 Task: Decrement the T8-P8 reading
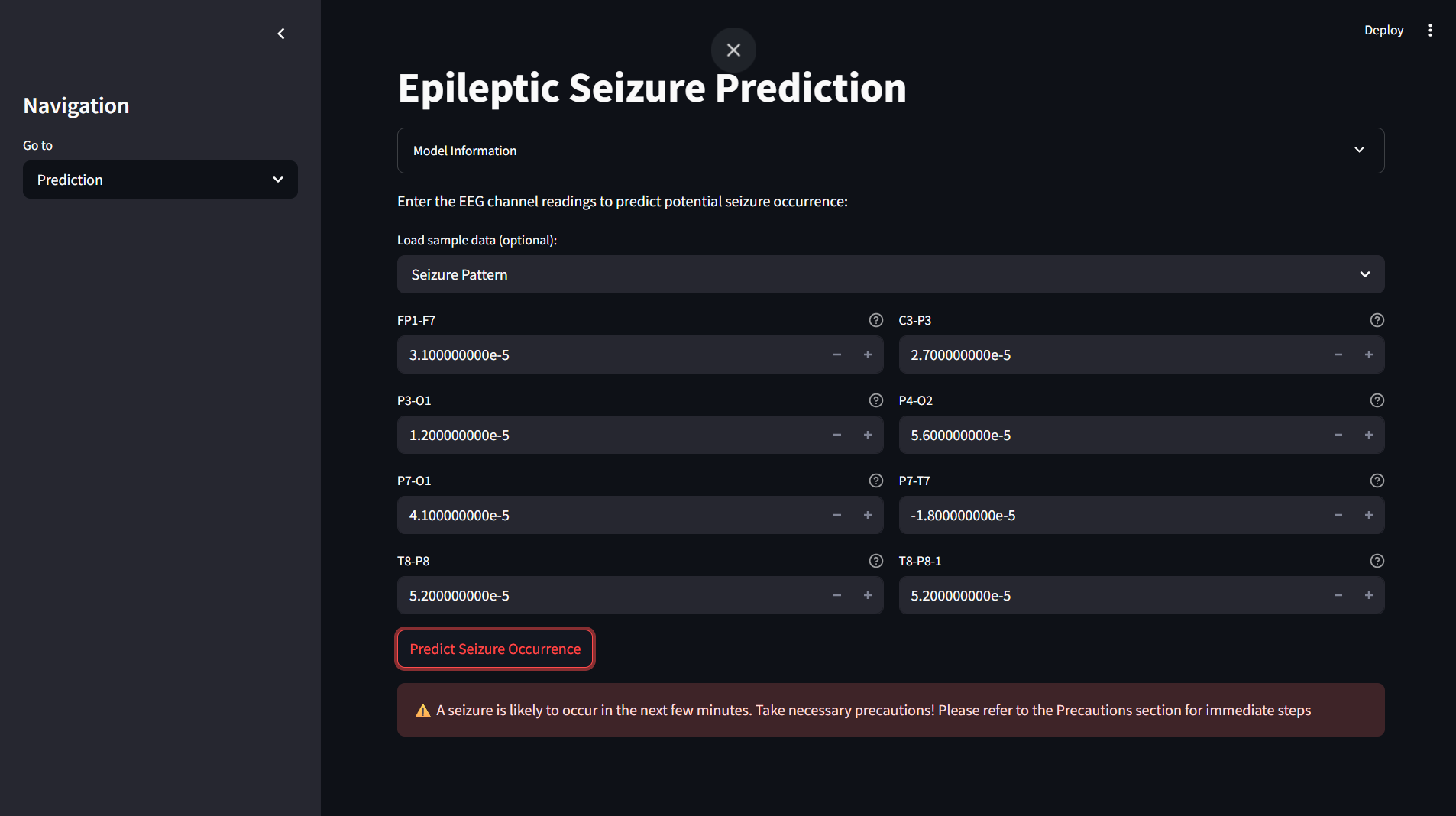(x=837, y=595)
